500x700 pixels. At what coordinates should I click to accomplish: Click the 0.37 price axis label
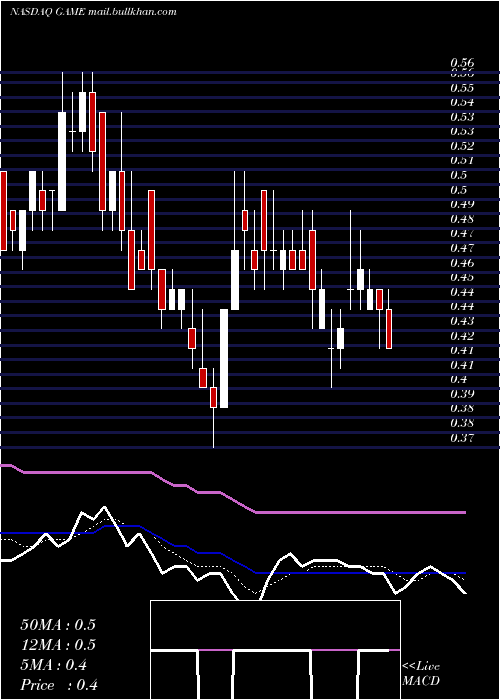coord(462,438)
